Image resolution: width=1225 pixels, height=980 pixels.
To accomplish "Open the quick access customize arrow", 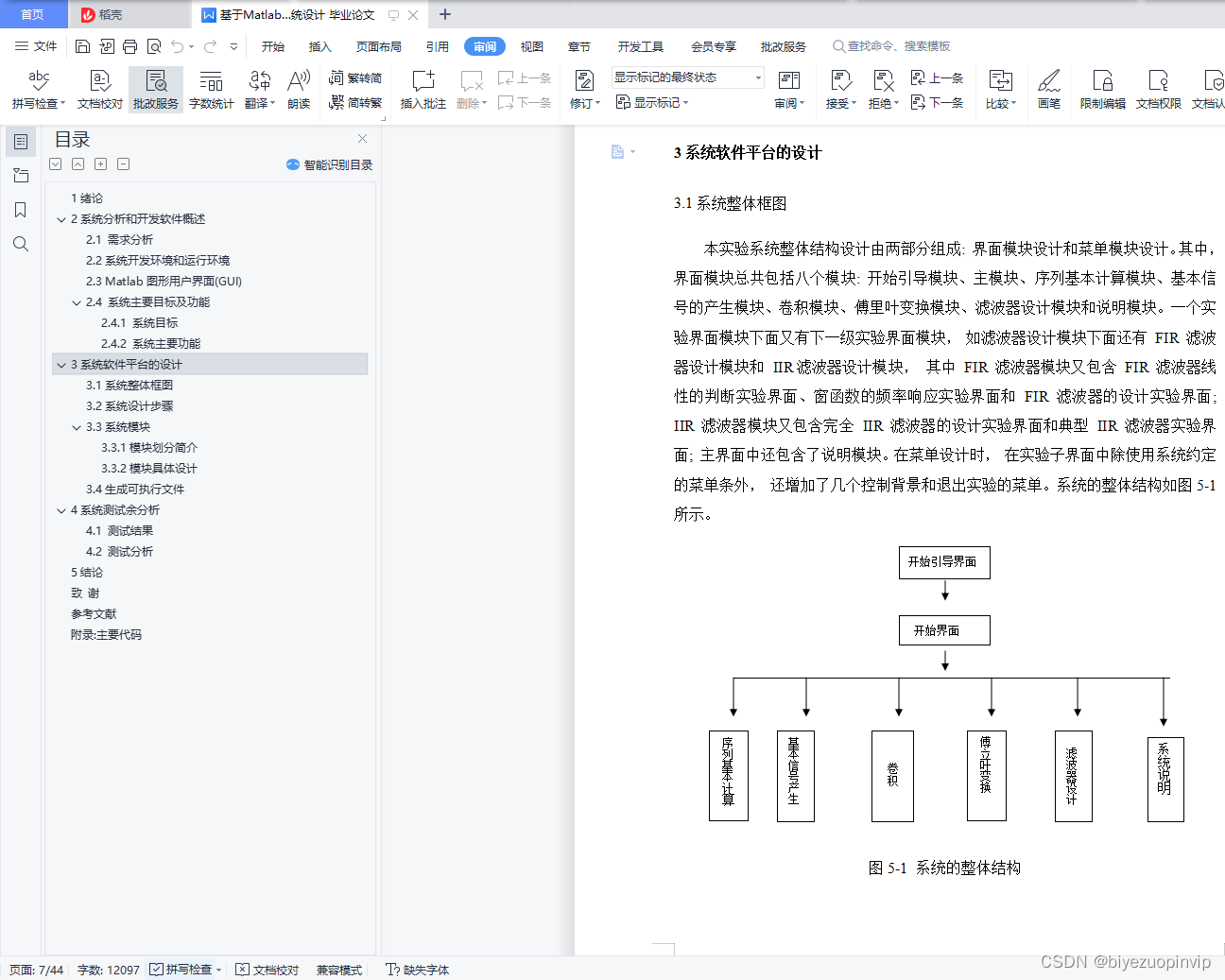I will pyautogui.click(x=233, y=46).
